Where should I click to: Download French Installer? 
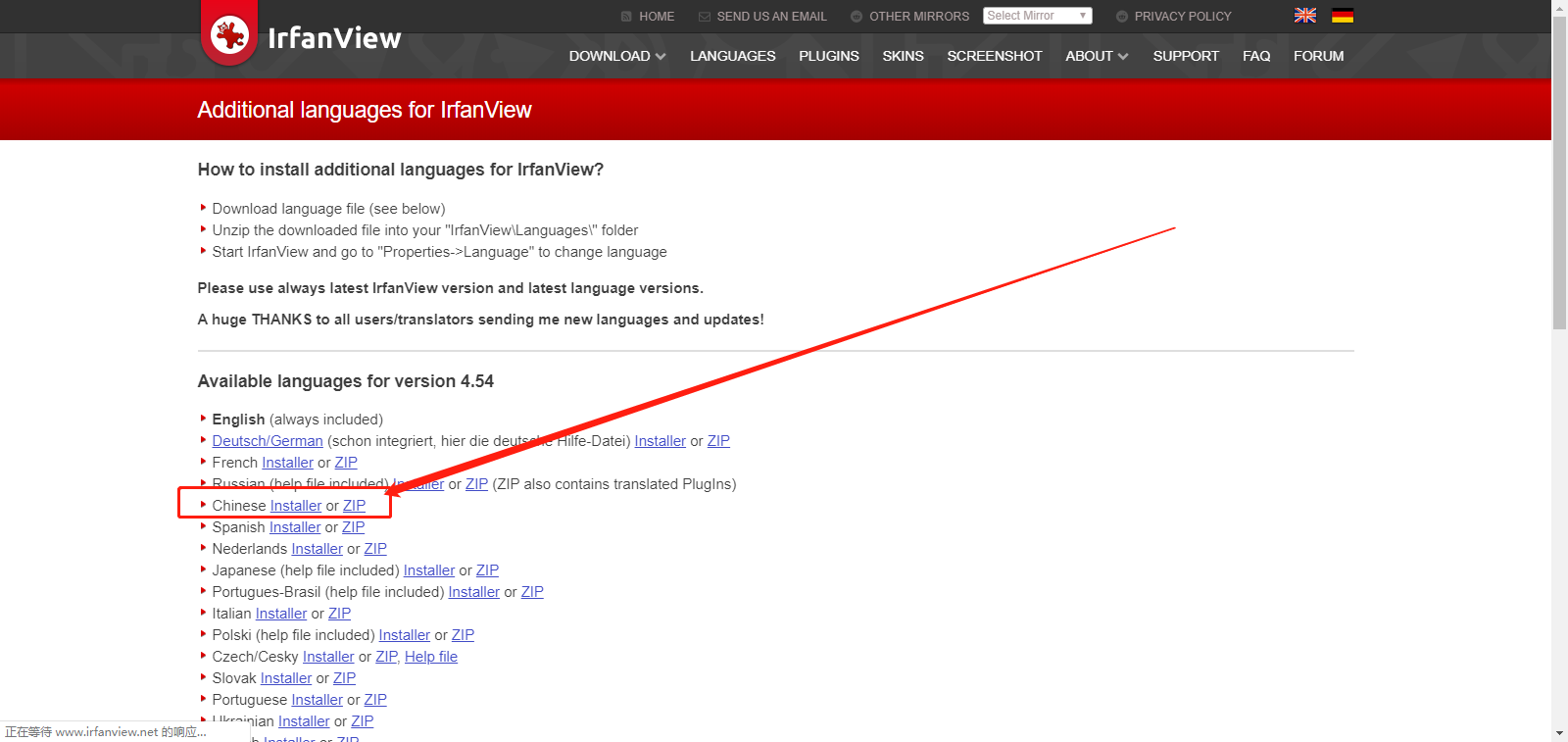[x=287, y=463]
